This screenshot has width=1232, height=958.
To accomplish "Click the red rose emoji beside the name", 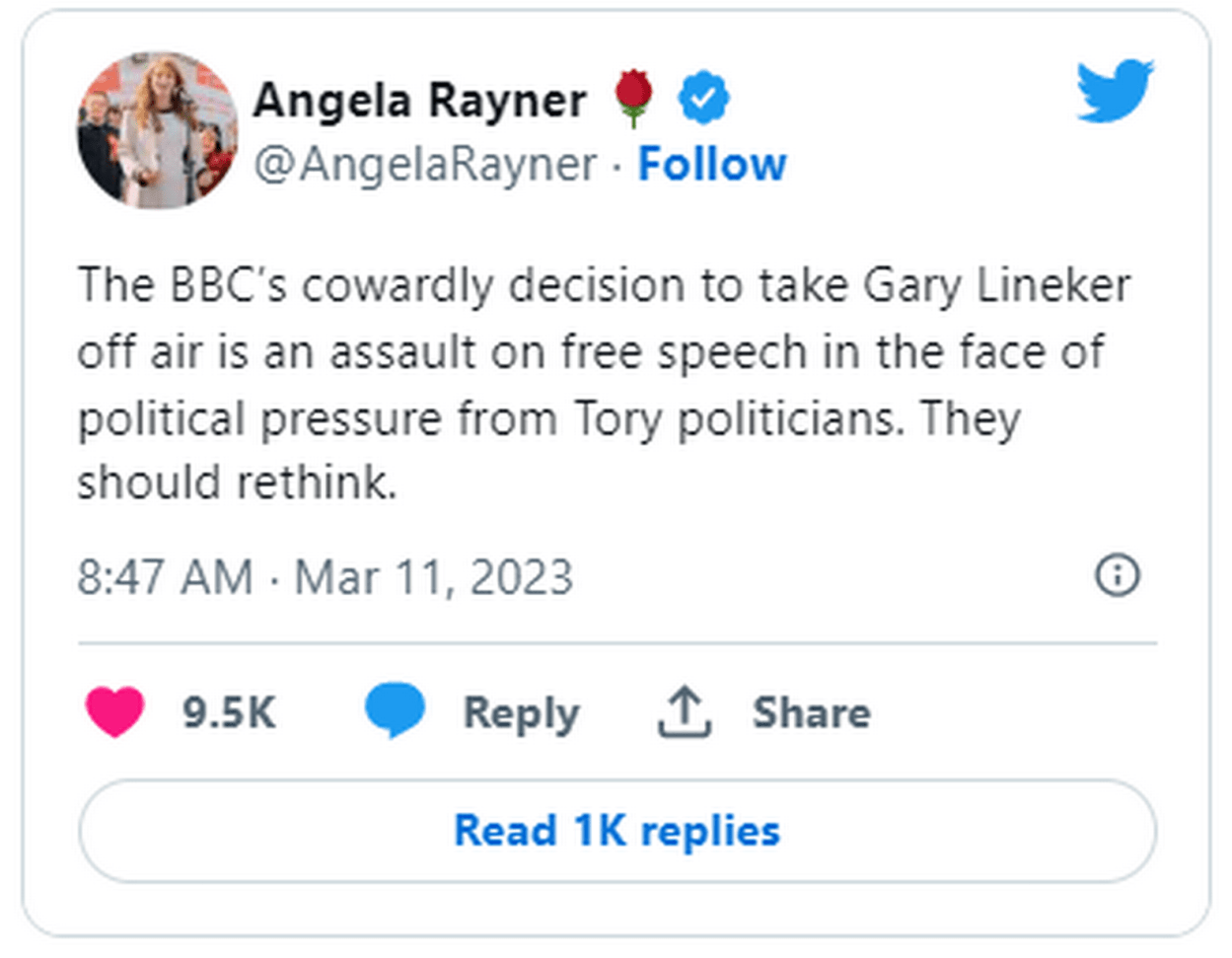I will coord(633,99).
